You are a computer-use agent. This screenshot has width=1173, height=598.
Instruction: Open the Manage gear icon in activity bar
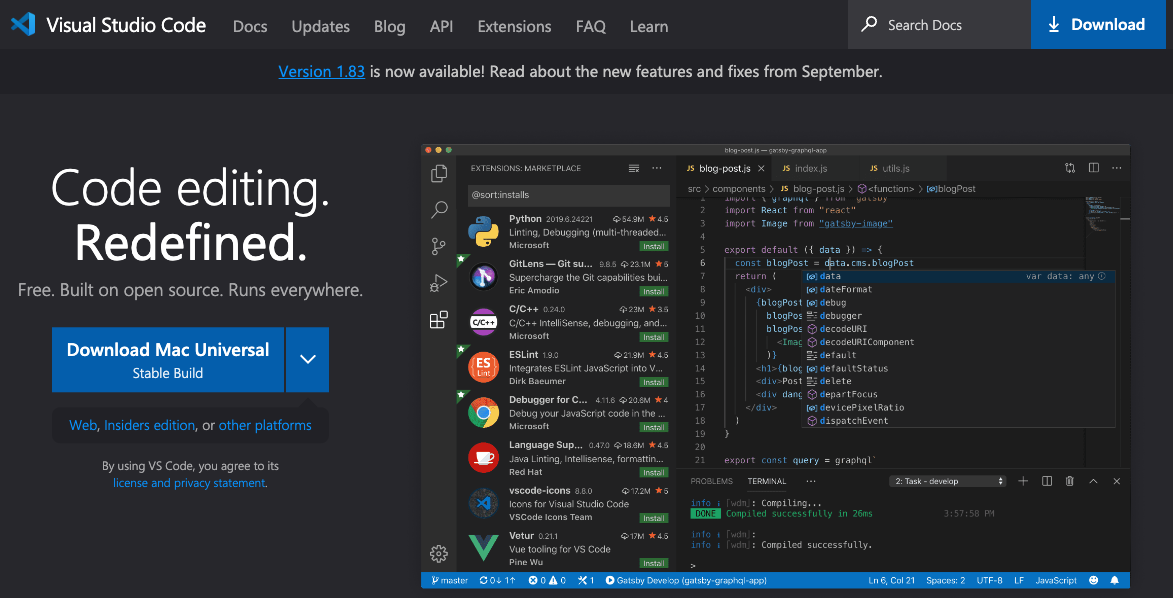pos(439,554)
